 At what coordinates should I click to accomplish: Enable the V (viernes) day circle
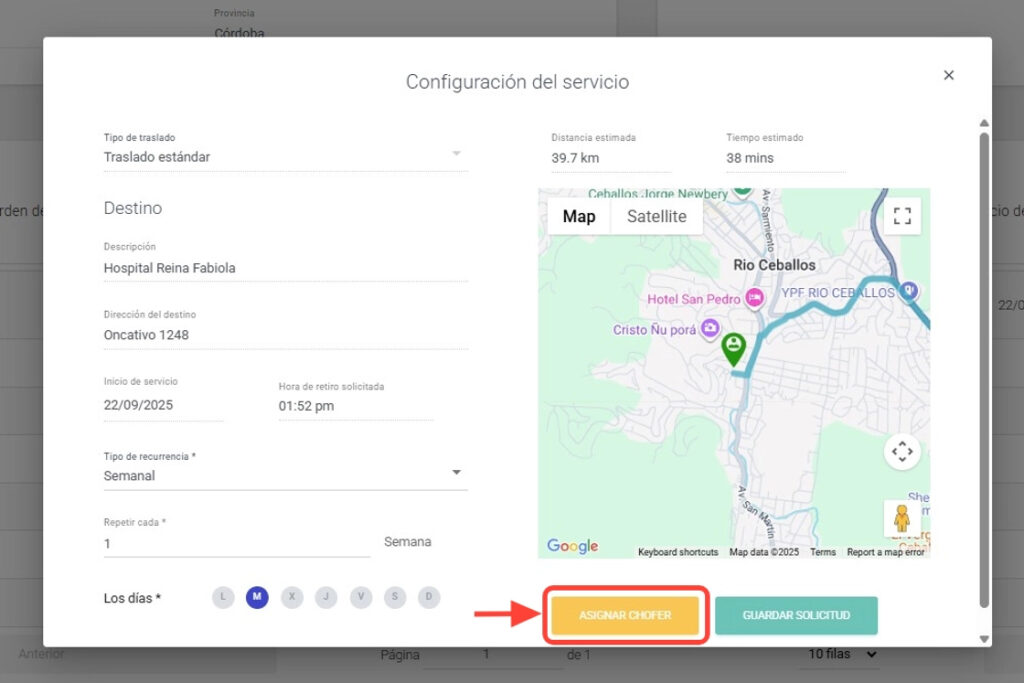pos(360,597)
